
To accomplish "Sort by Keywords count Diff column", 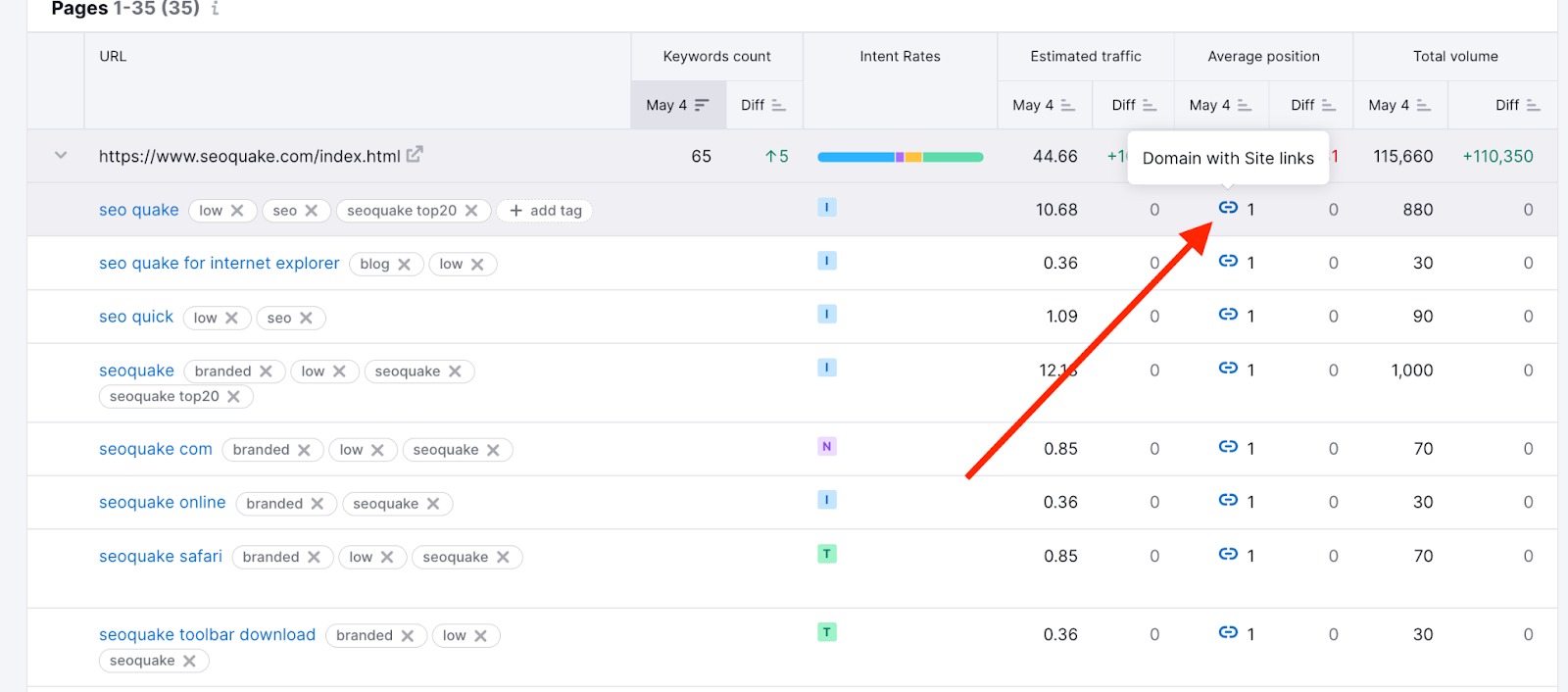I will (763, 105).
